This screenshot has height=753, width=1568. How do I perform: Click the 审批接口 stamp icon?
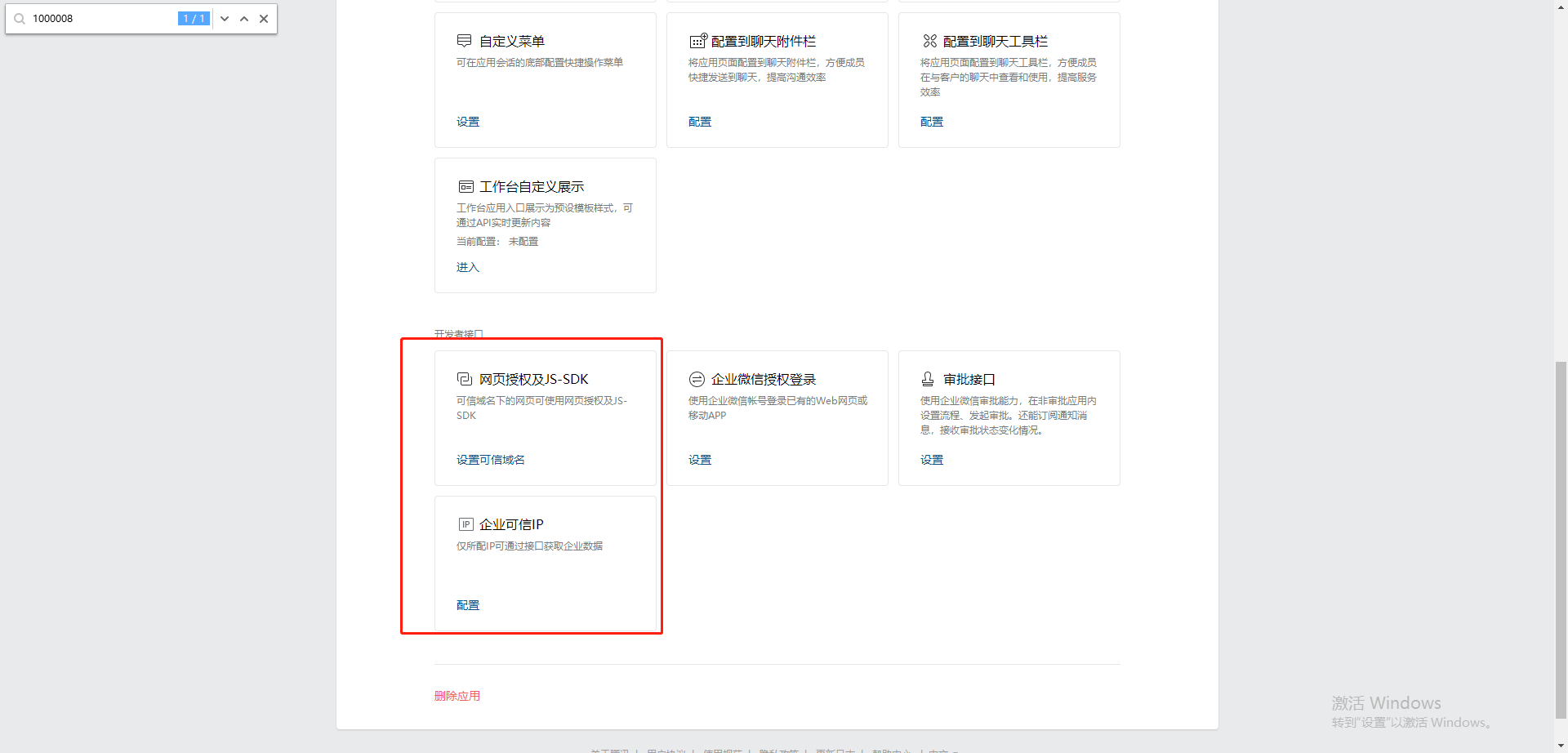[928, 379]
